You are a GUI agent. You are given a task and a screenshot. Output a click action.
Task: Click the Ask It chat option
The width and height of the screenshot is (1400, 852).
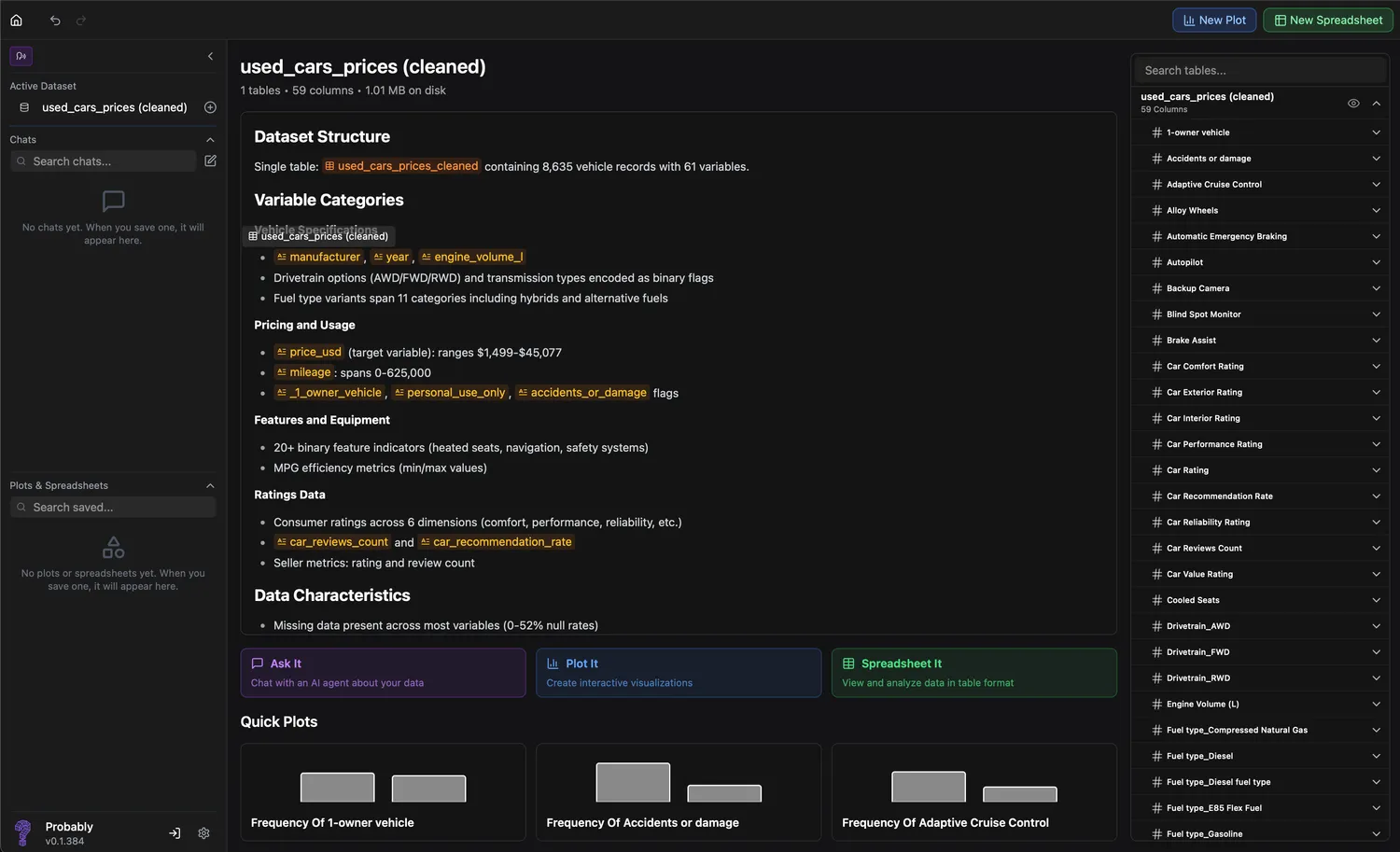pos(383,672)
